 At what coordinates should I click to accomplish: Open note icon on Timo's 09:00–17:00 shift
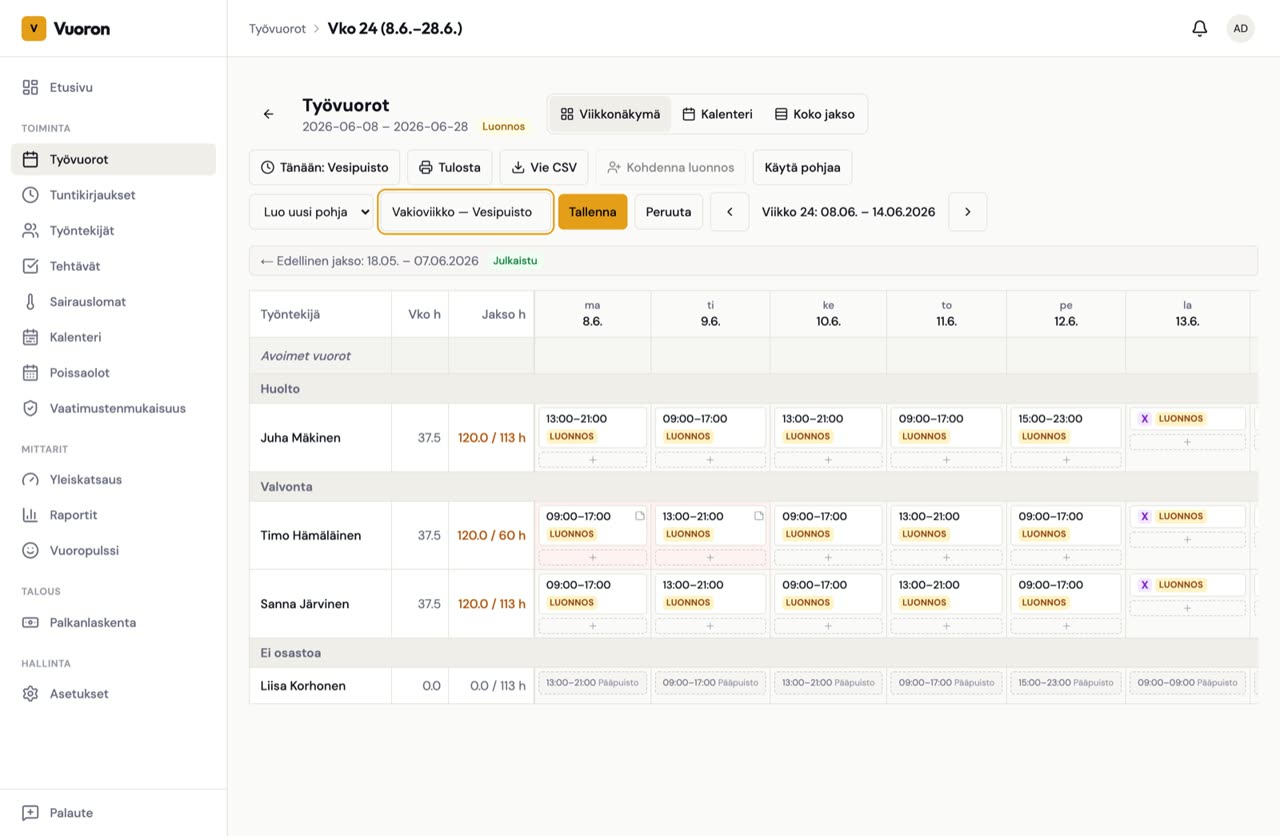click(639, 516)
